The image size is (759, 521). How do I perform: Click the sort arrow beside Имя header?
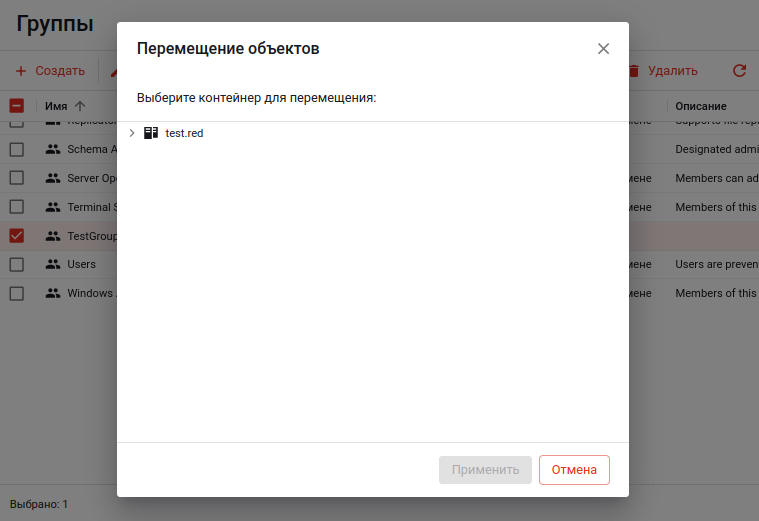80,106
